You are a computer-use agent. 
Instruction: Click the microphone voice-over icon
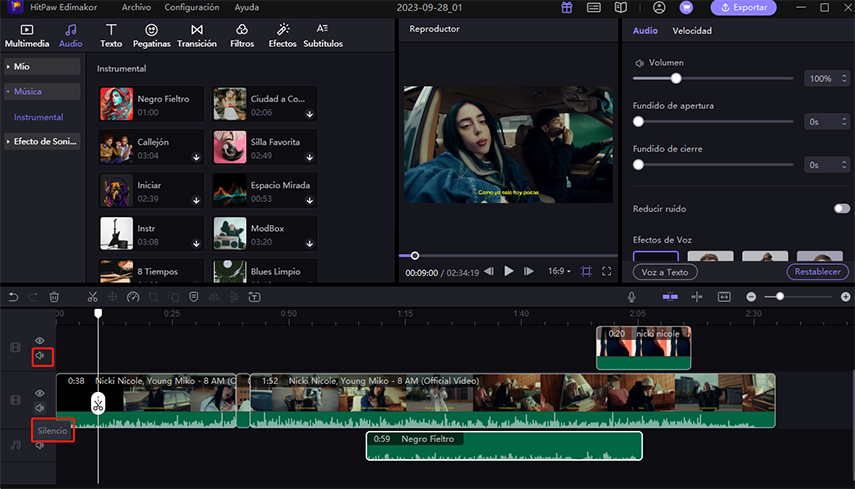(631, 297)
